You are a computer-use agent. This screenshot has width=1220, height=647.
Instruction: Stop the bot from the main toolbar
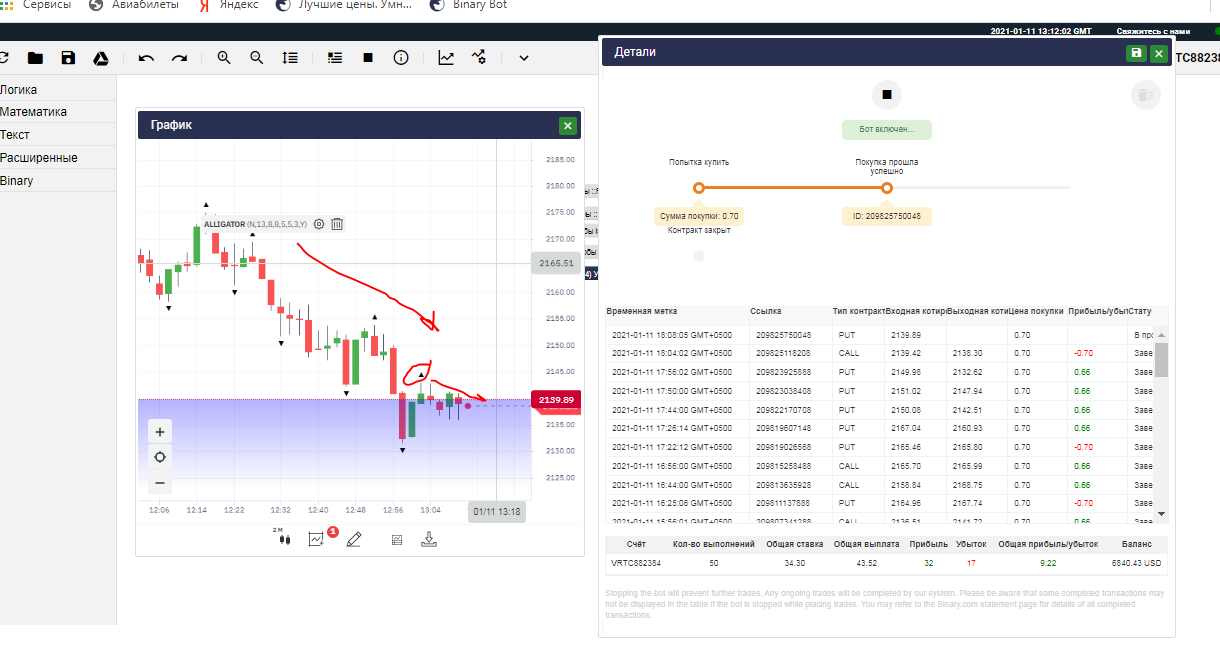coord(368,58)
